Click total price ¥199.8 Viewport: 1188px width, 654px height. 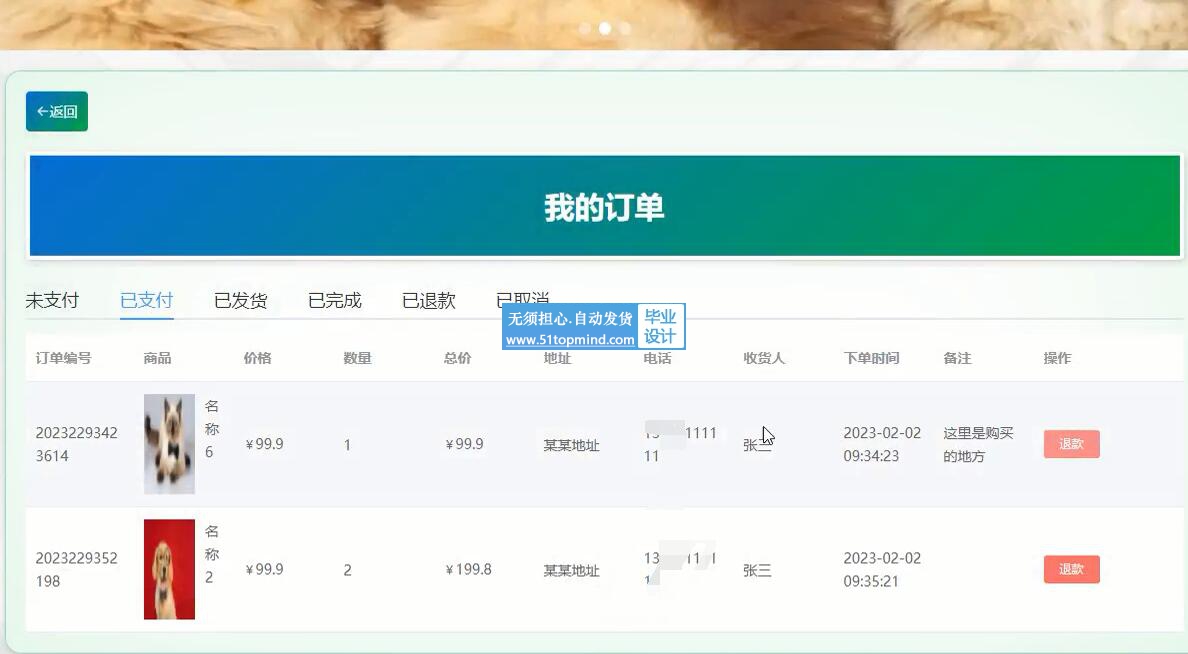467,569
